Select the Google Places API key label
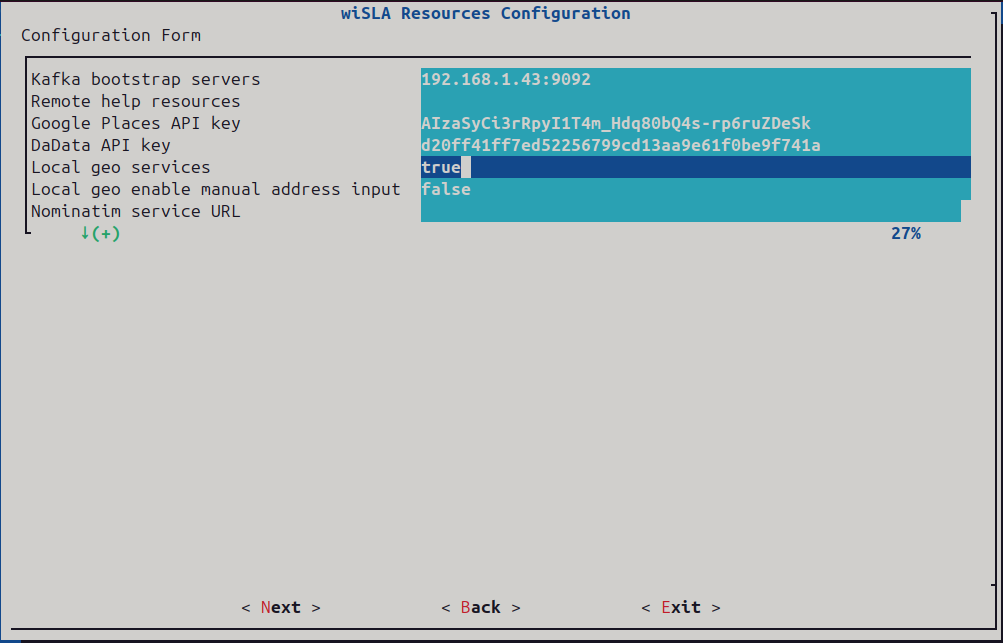The width and height of the screenshot is (1003, 643). [135, 123]
